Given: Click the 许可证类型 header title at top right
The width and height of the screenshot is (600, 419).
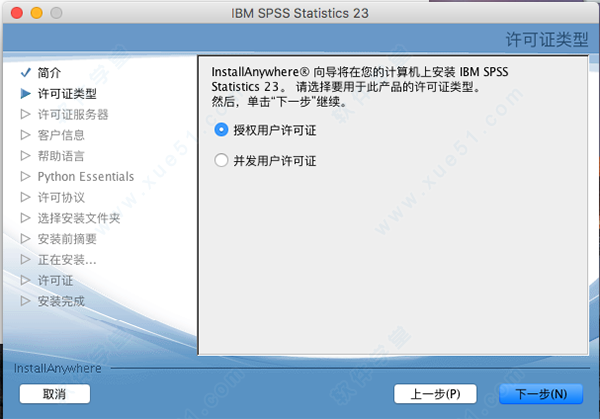Looking at the screenshot, I should pyautogui.click(x=547, y=39).
